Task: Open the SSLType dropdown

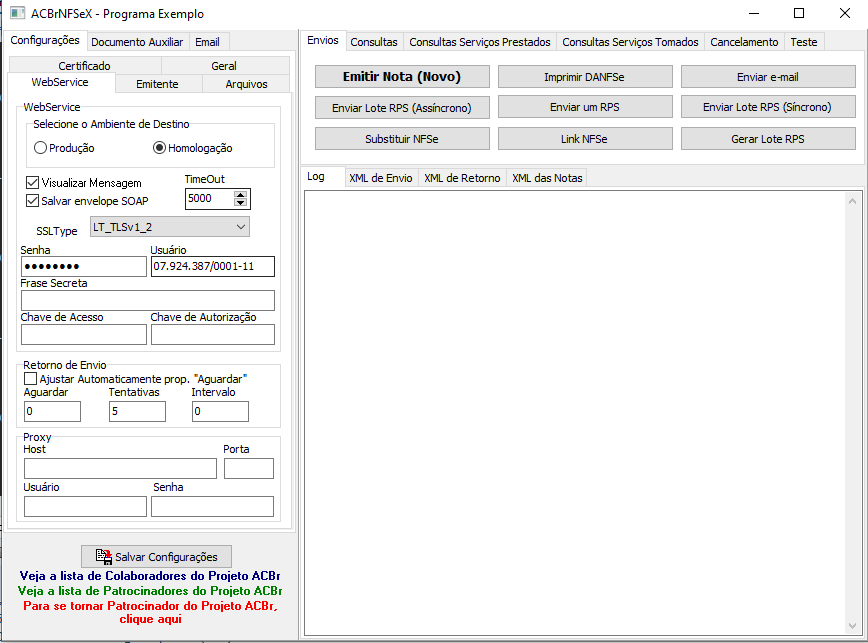Action: coord(169,227)
